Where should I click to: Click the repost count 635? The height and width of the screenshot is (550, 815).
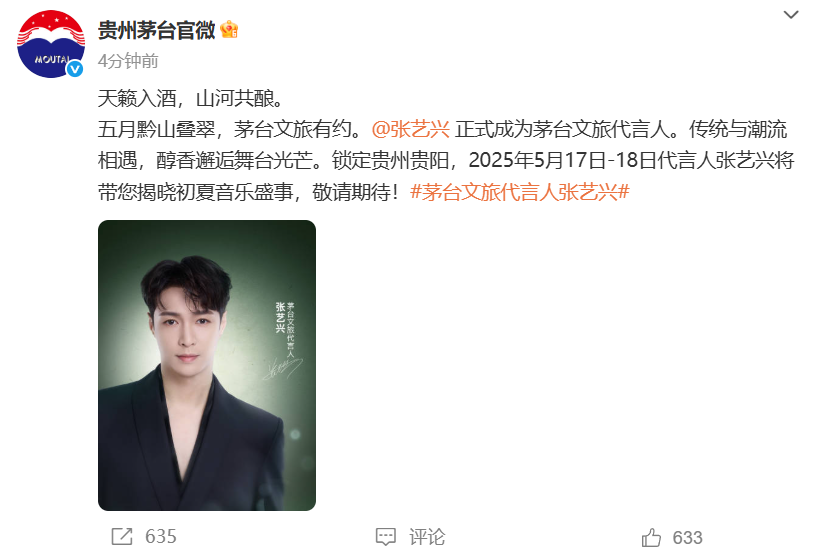click(x=161, y=536)
